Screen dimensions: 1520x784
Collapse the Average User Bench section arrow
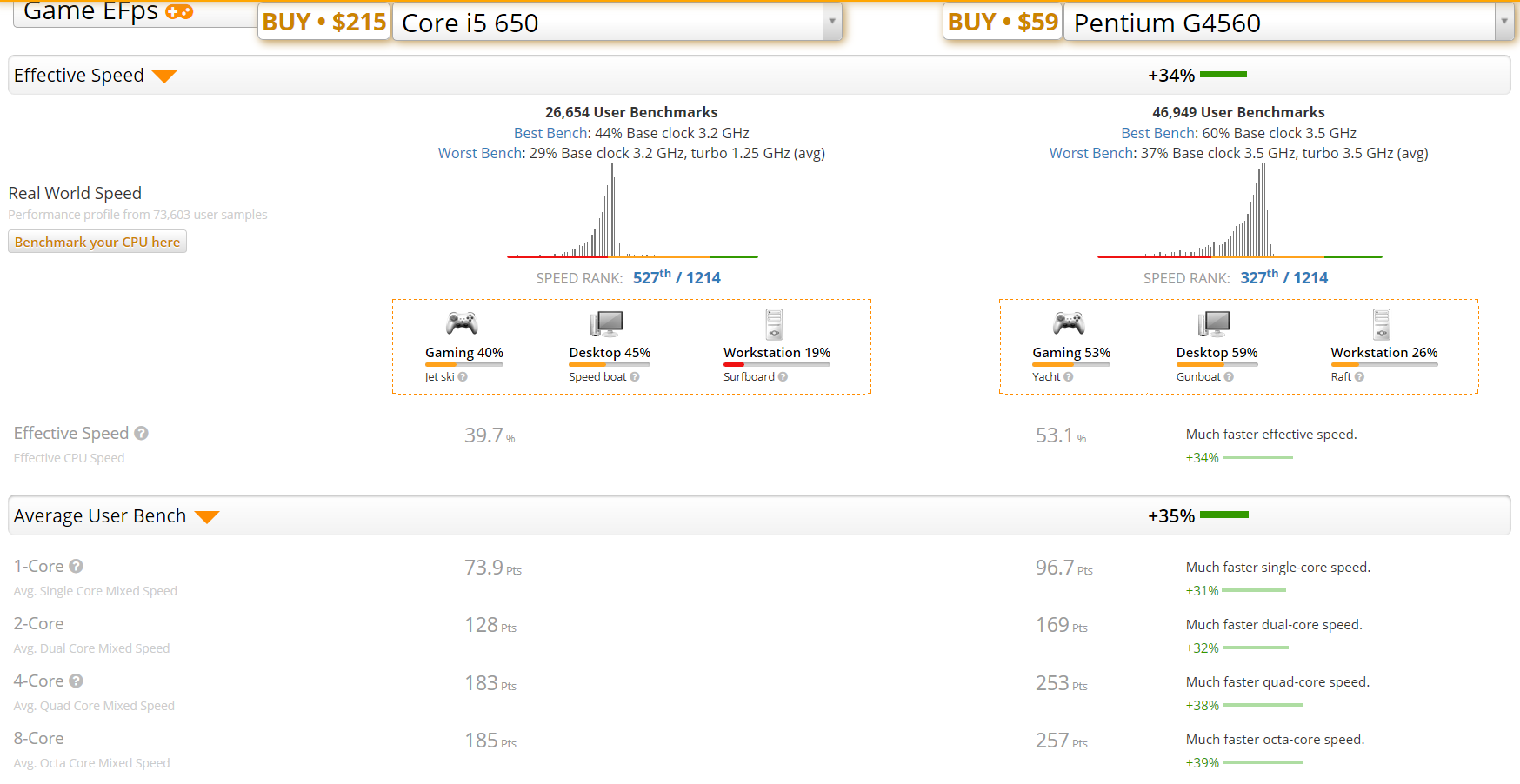coord(207,517)
